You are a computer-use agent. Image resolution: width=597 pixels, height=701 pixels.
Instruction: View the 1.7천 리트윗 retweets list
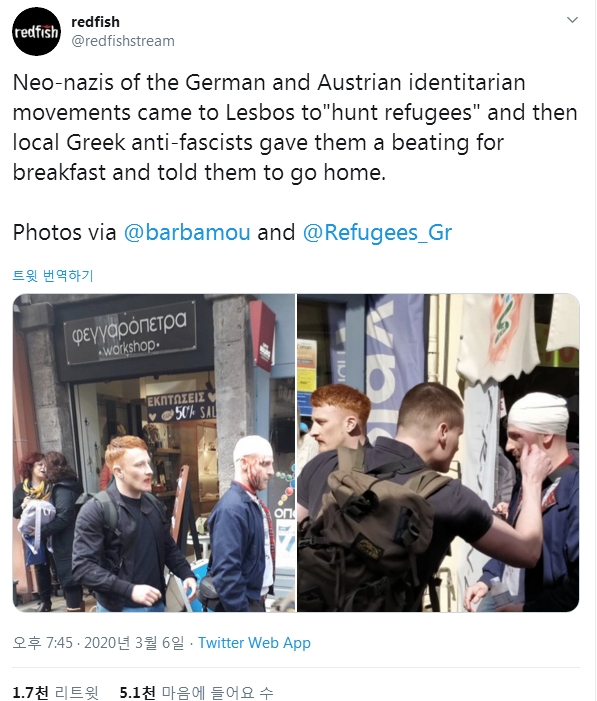[55, 693]
